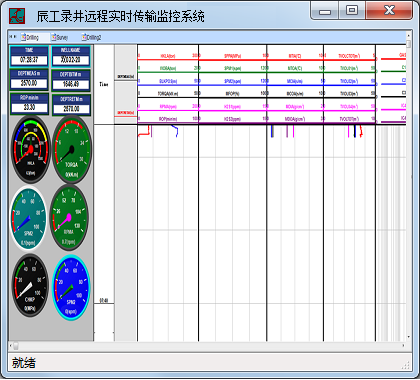Screen dimensions: 420x380
Task: Click the black CHKP pressure gauge
Action: point(30,286)
